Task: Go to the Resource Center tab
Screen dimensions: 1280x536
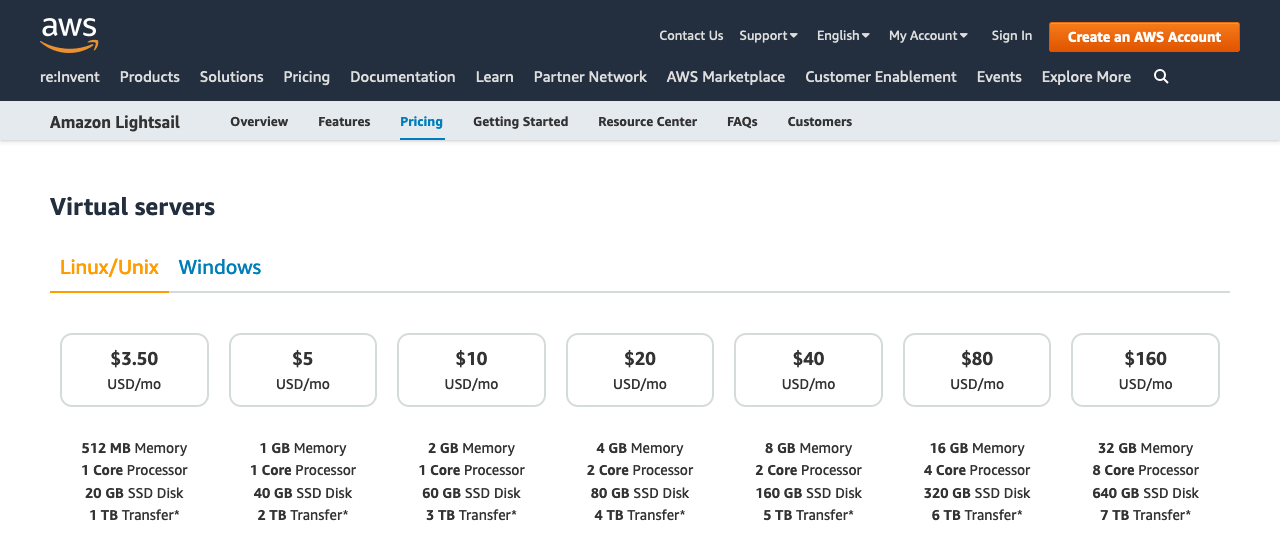Action: point(647,121)
